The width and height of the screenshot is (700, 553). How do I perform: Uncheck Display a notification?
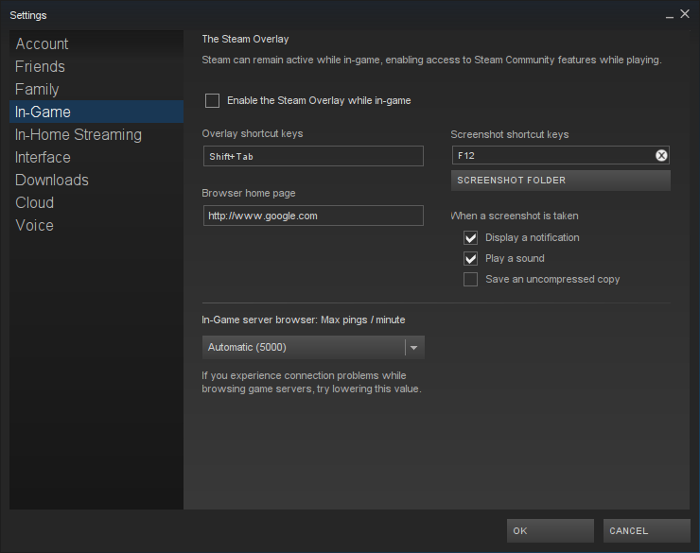click(x=471, y=238)
